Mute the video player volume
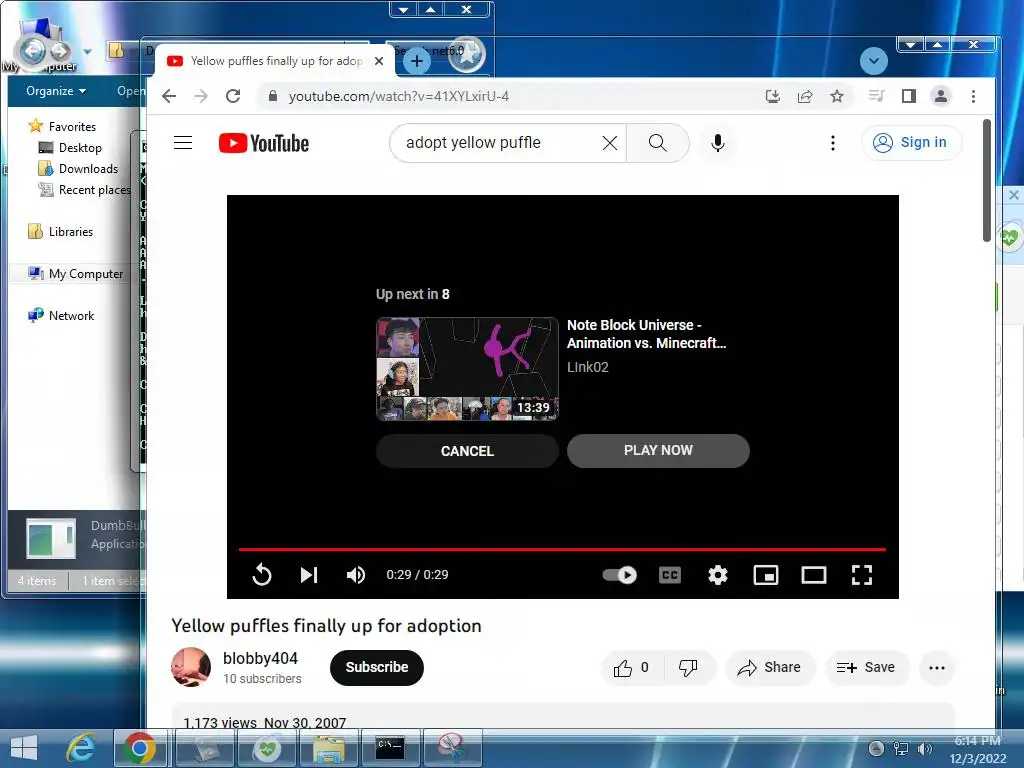This screenshot has height=768, width=1024. 356,575
